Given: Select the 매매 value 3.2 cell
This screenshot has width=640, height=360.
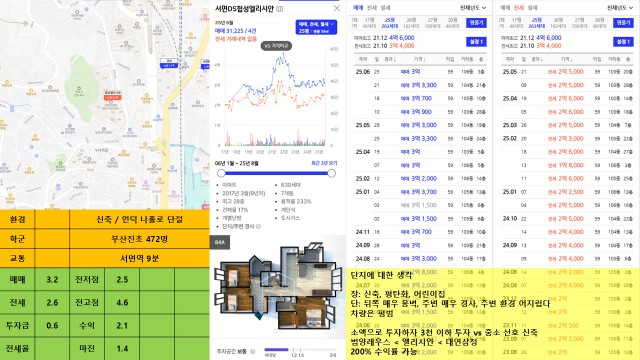Looking at the screenshot, I should [x=52, y=280].
